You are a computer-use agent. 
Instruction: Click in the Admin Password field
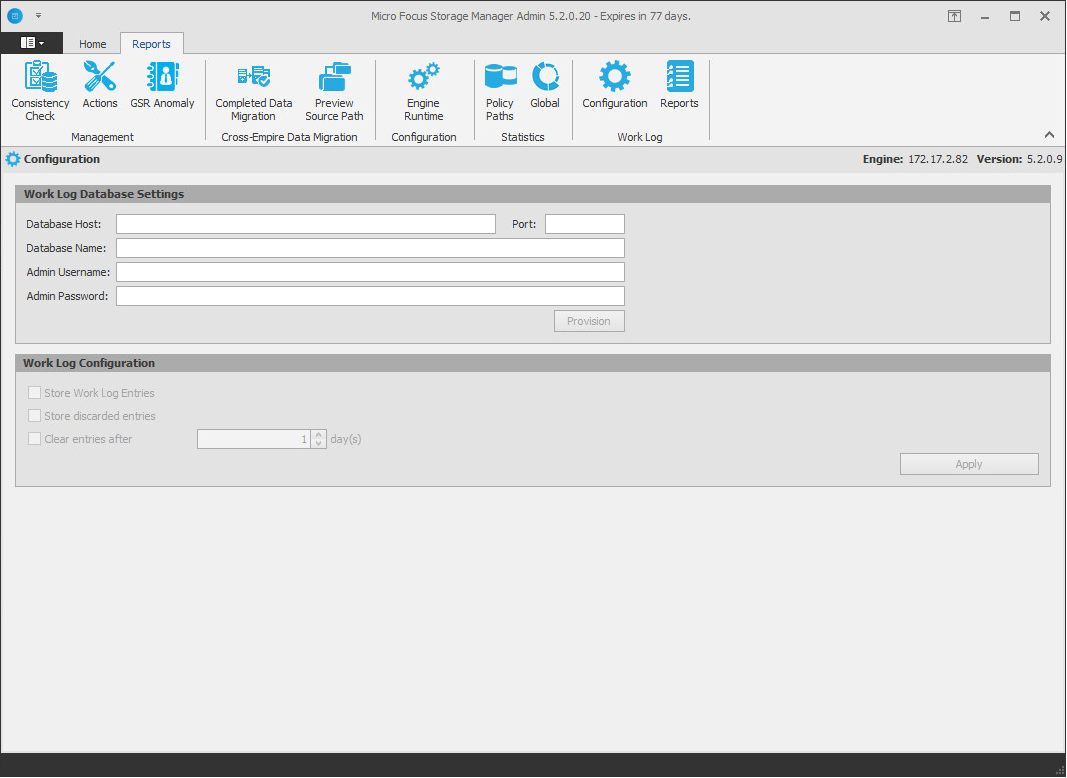tap(370, 296)
